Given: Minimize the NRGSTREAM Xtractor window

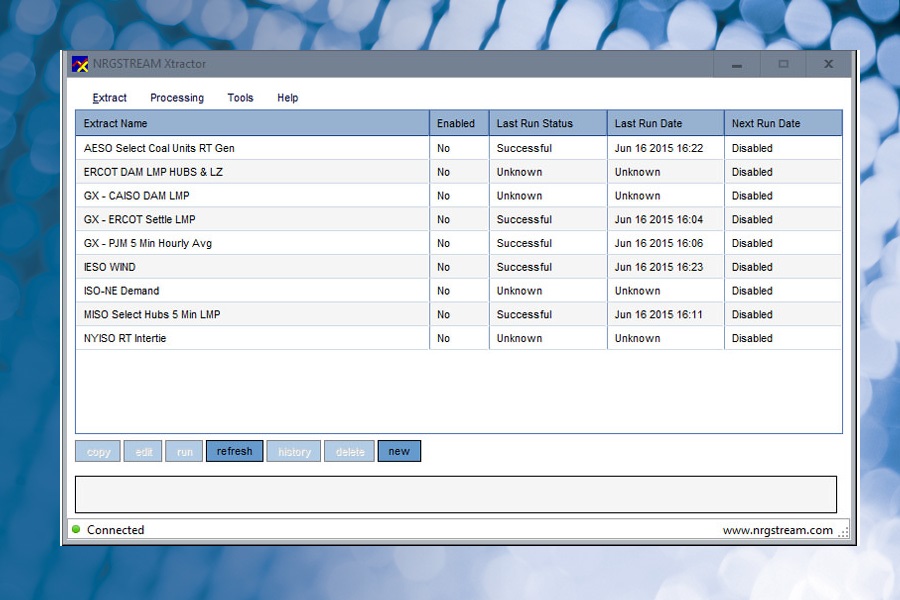Looking at the screenshot, I should click(736, 64).
